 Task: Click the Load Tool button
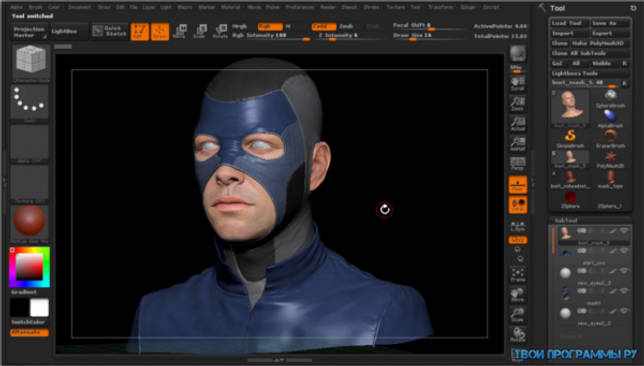(570, 23)
